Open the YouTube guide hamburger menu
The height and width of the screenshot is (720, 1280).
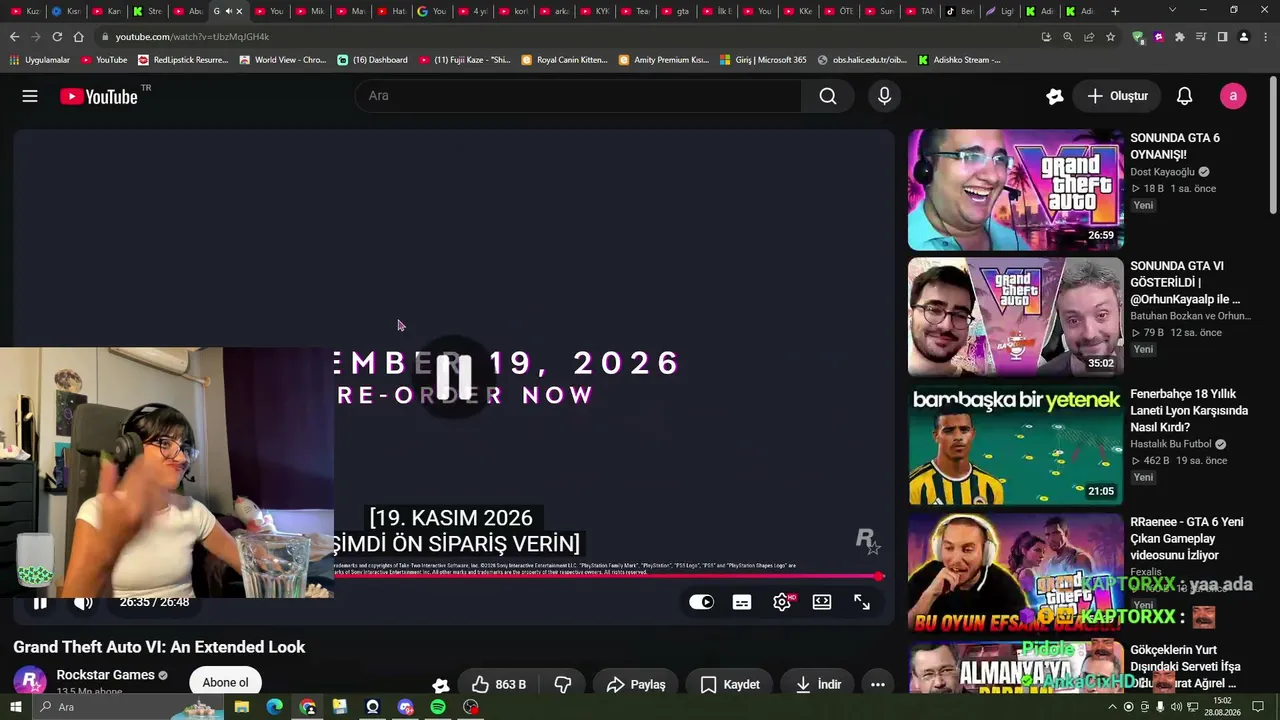tap(30, 96)
